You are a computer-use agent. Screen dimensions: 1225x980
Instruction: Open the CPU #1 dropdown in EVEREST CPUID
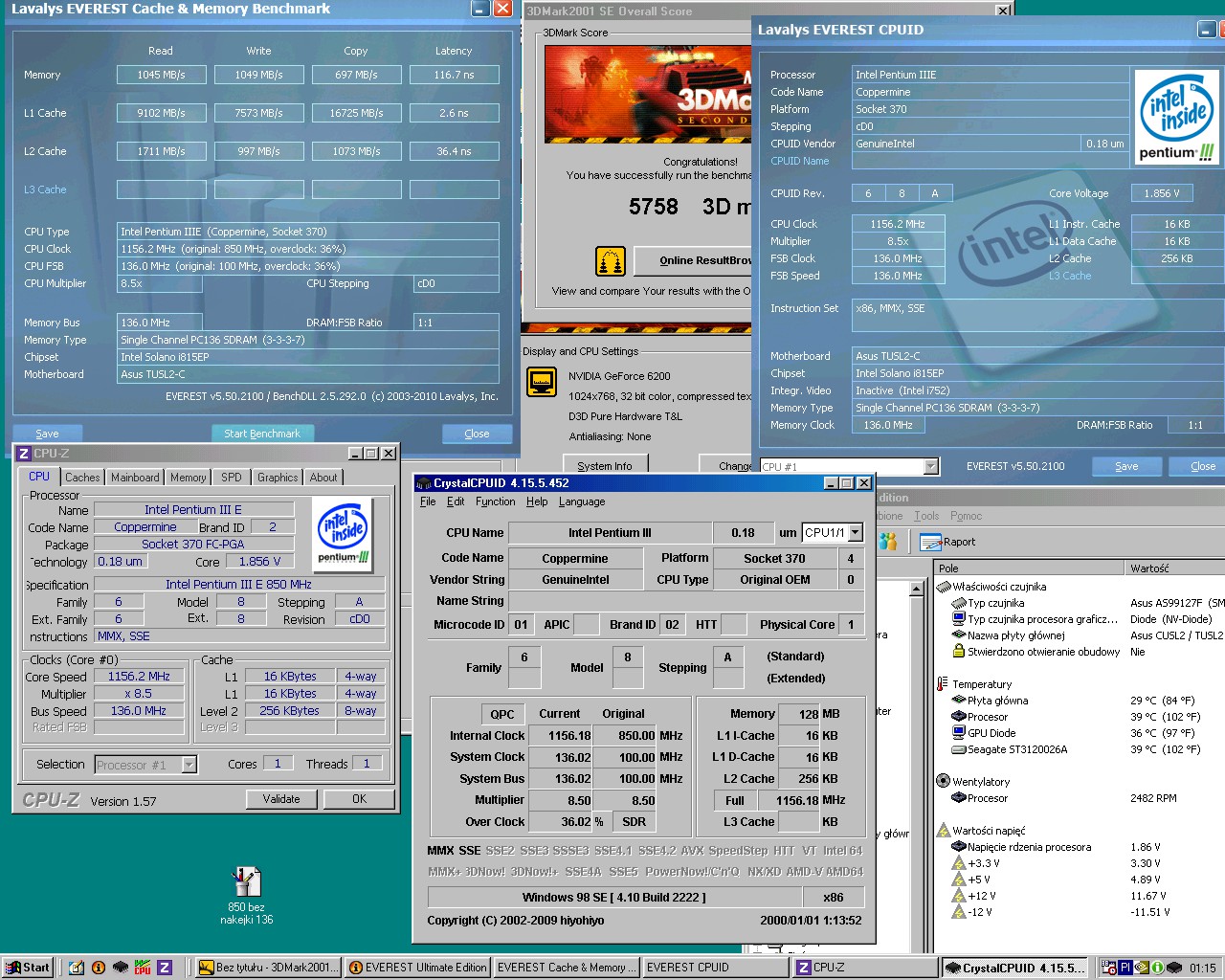point(931,467)
